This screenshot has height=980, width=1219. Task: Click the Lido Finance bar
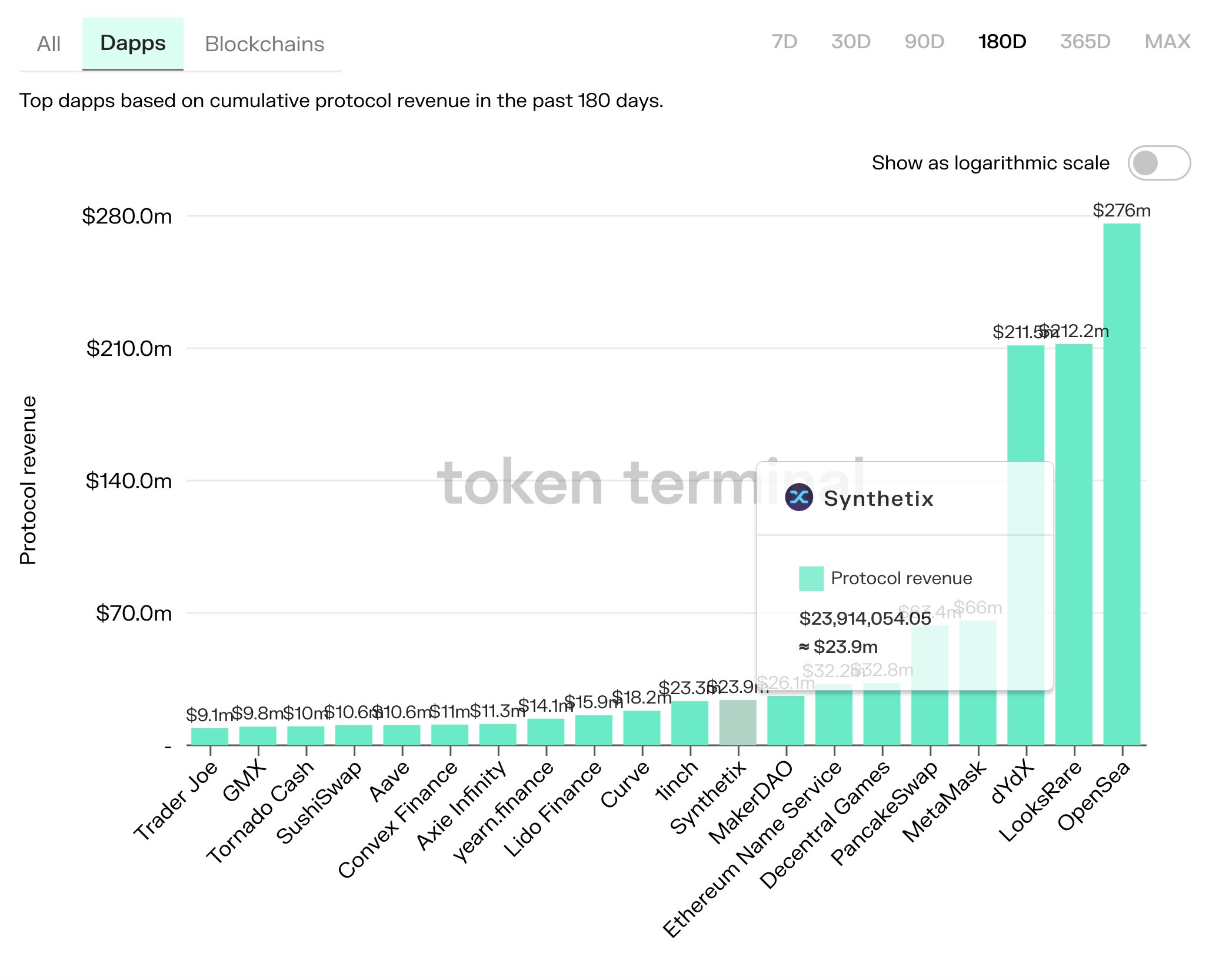[x=594, y=730]
